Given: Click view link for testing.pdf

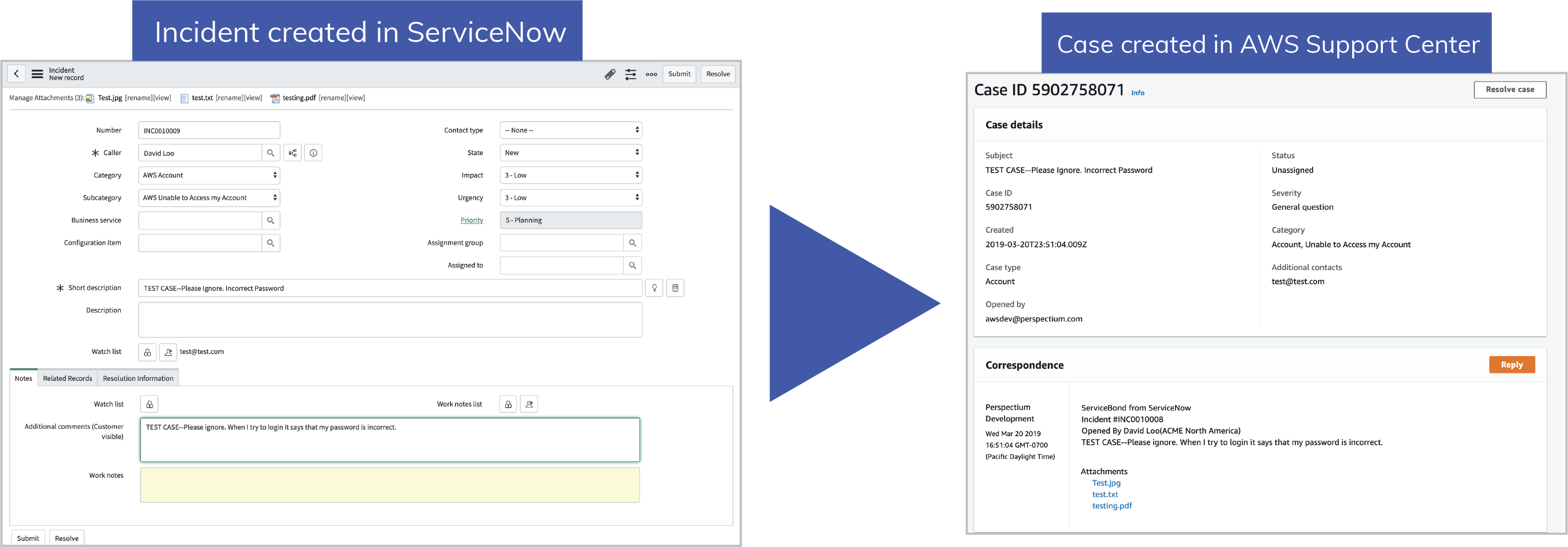Looking at the screenshot, I should (x=355, y=98).
